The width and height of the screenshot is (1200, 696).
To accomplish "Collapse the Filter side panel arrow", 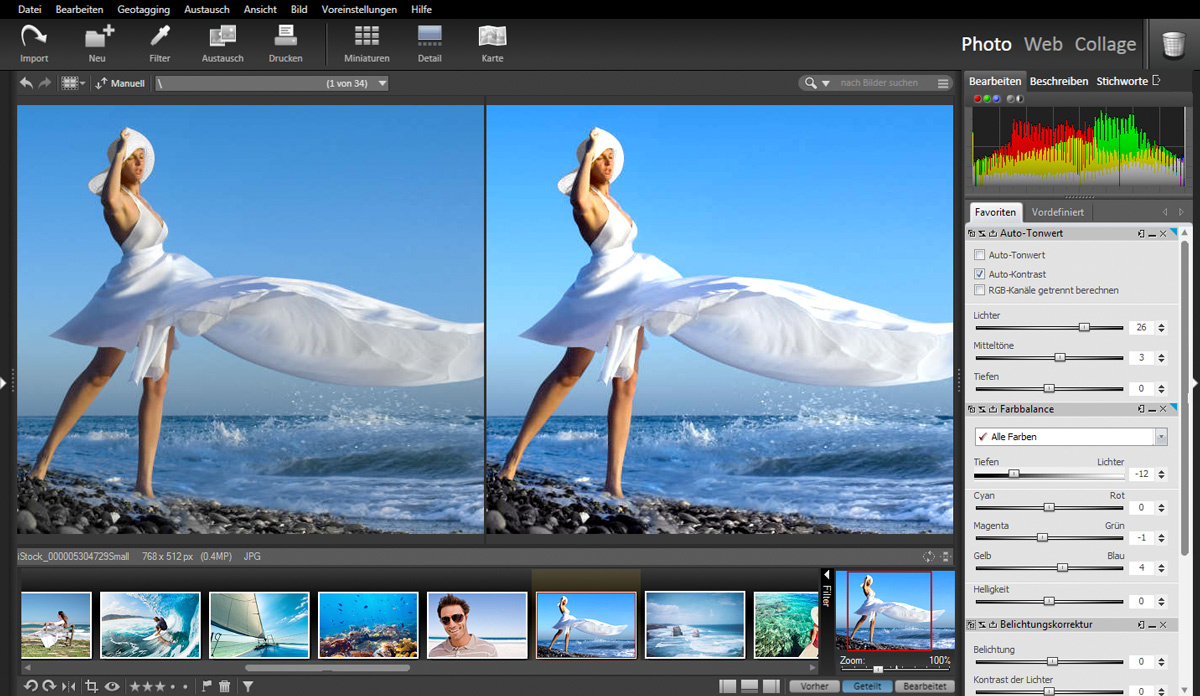I will click(x=826, y=574).
